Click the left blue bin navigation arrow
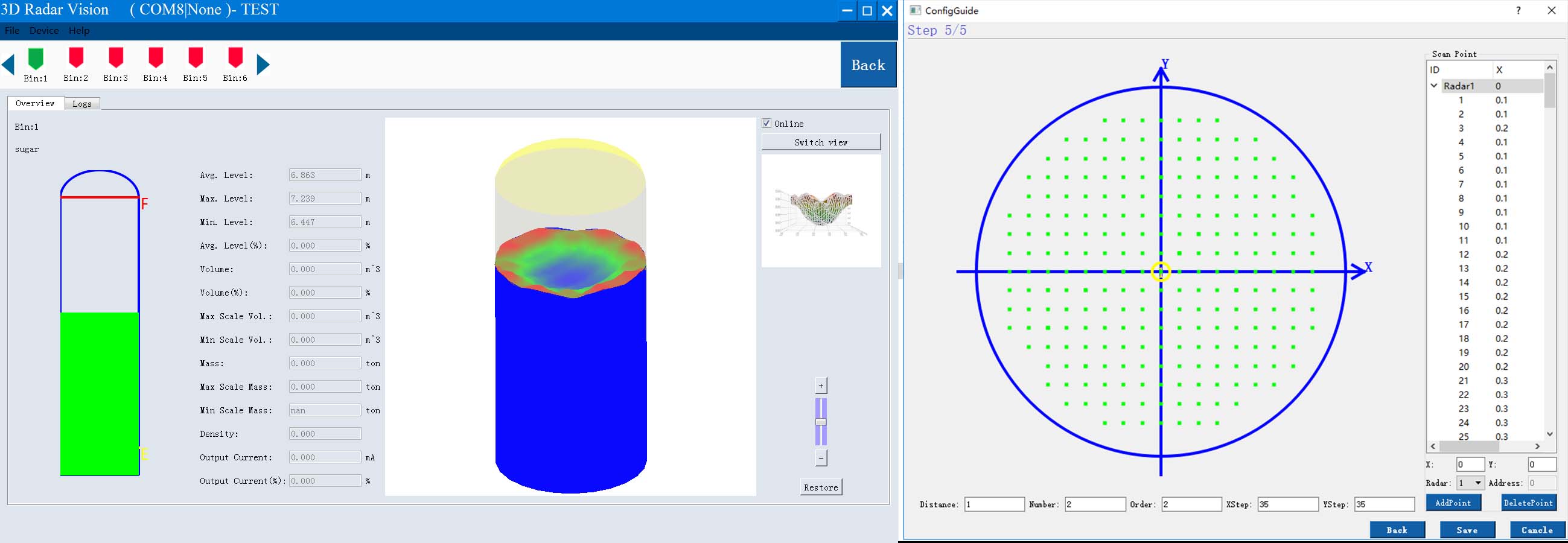The width and height of the screenshot is (1568, 543). [8, 65]
